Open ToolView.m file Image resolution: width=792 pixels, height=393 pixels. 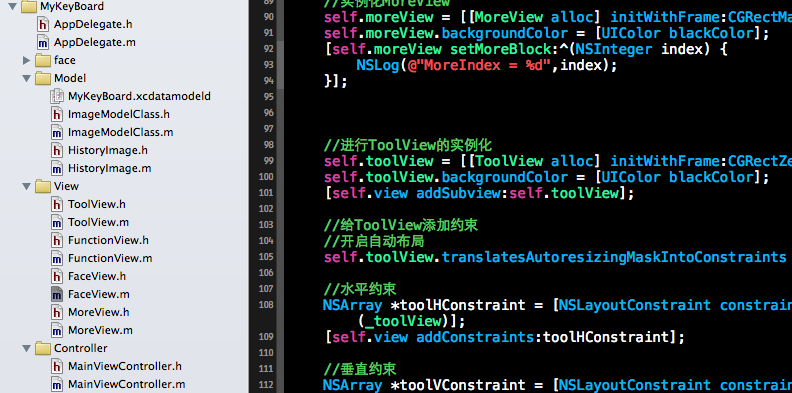tap(98, 222)
